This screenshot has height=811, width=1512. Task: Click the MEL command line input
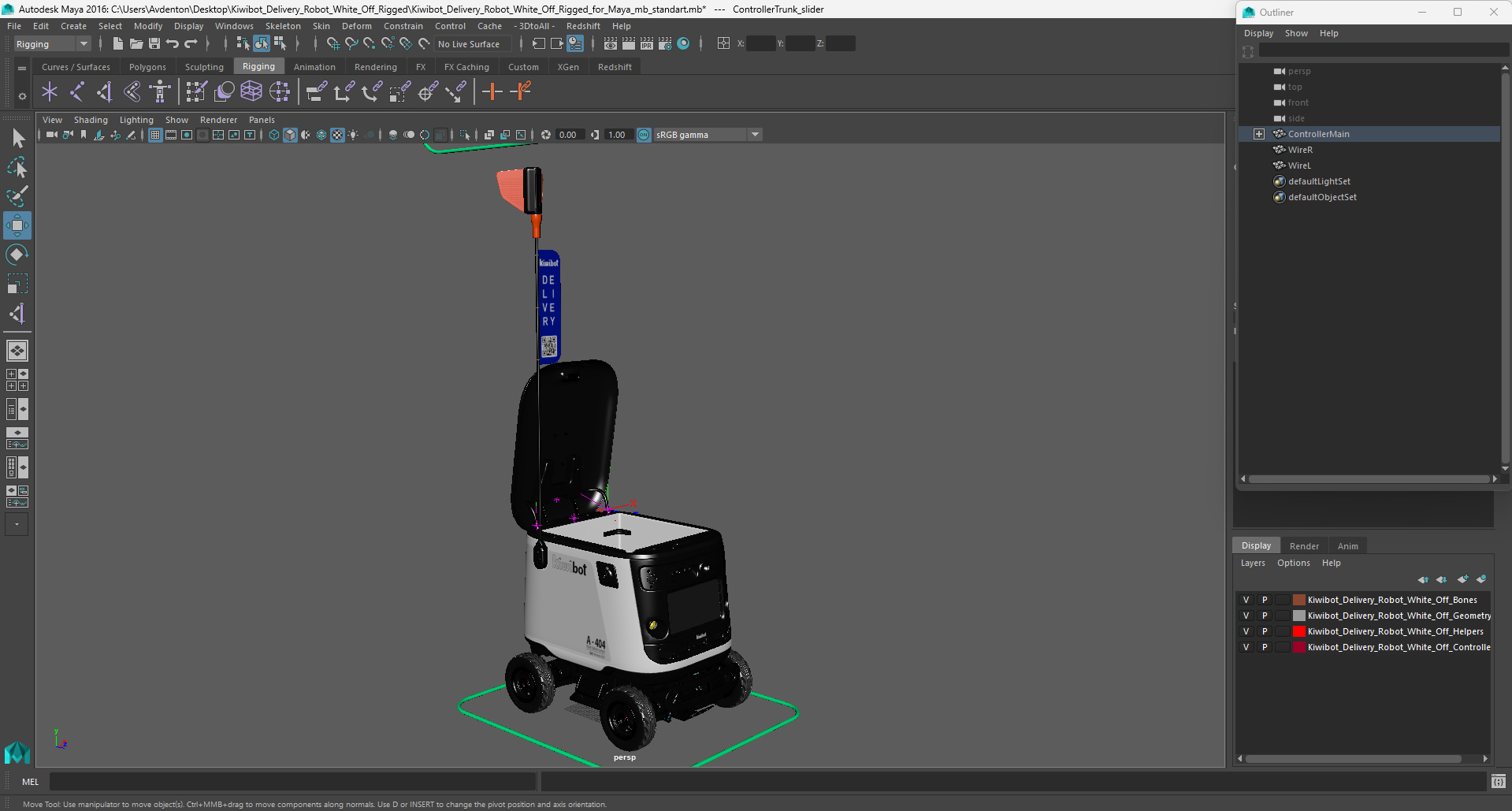click(292, 783)
